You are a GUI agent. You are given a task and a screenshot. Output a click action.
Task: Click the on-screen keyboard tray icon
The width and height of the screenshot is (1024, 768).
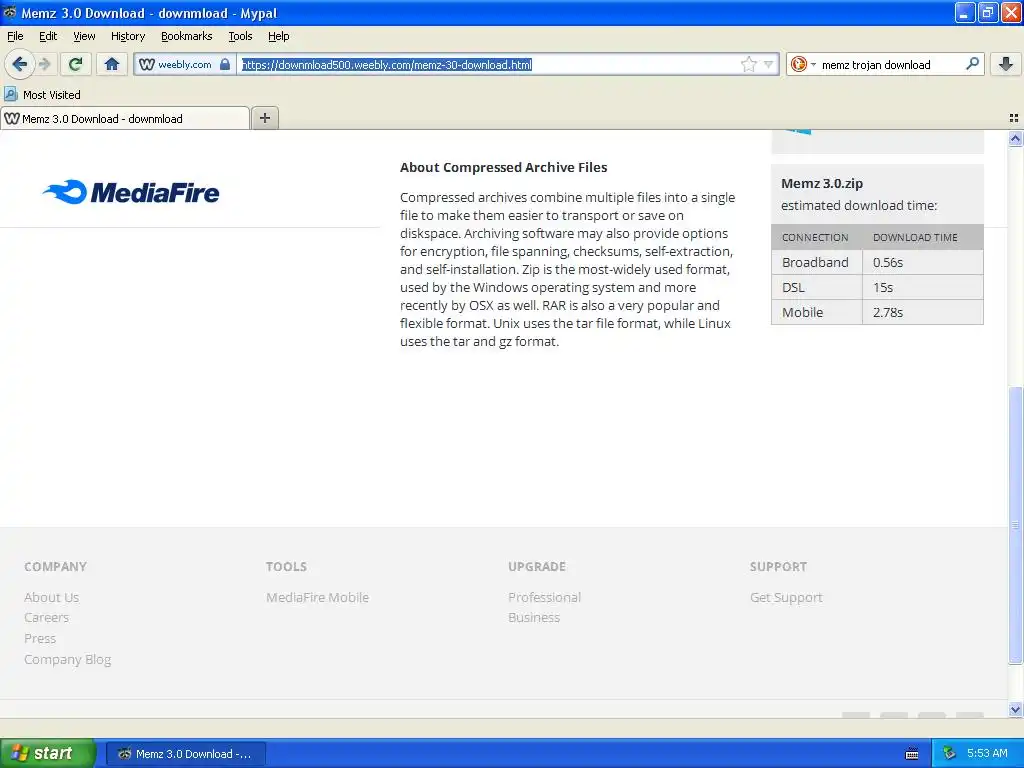912,754
